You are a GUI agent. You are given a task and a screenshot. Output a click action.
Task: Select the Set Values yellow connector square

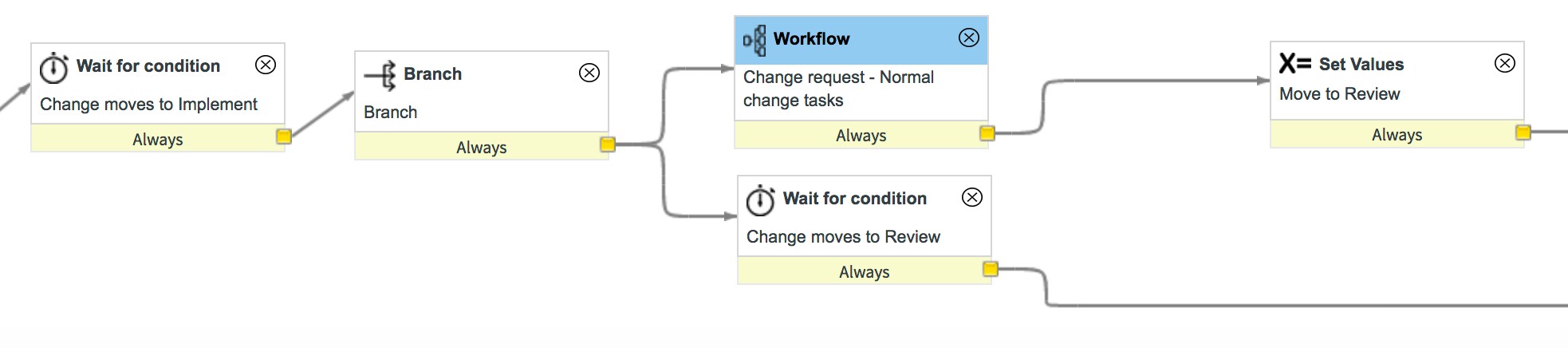[1523, 132]
